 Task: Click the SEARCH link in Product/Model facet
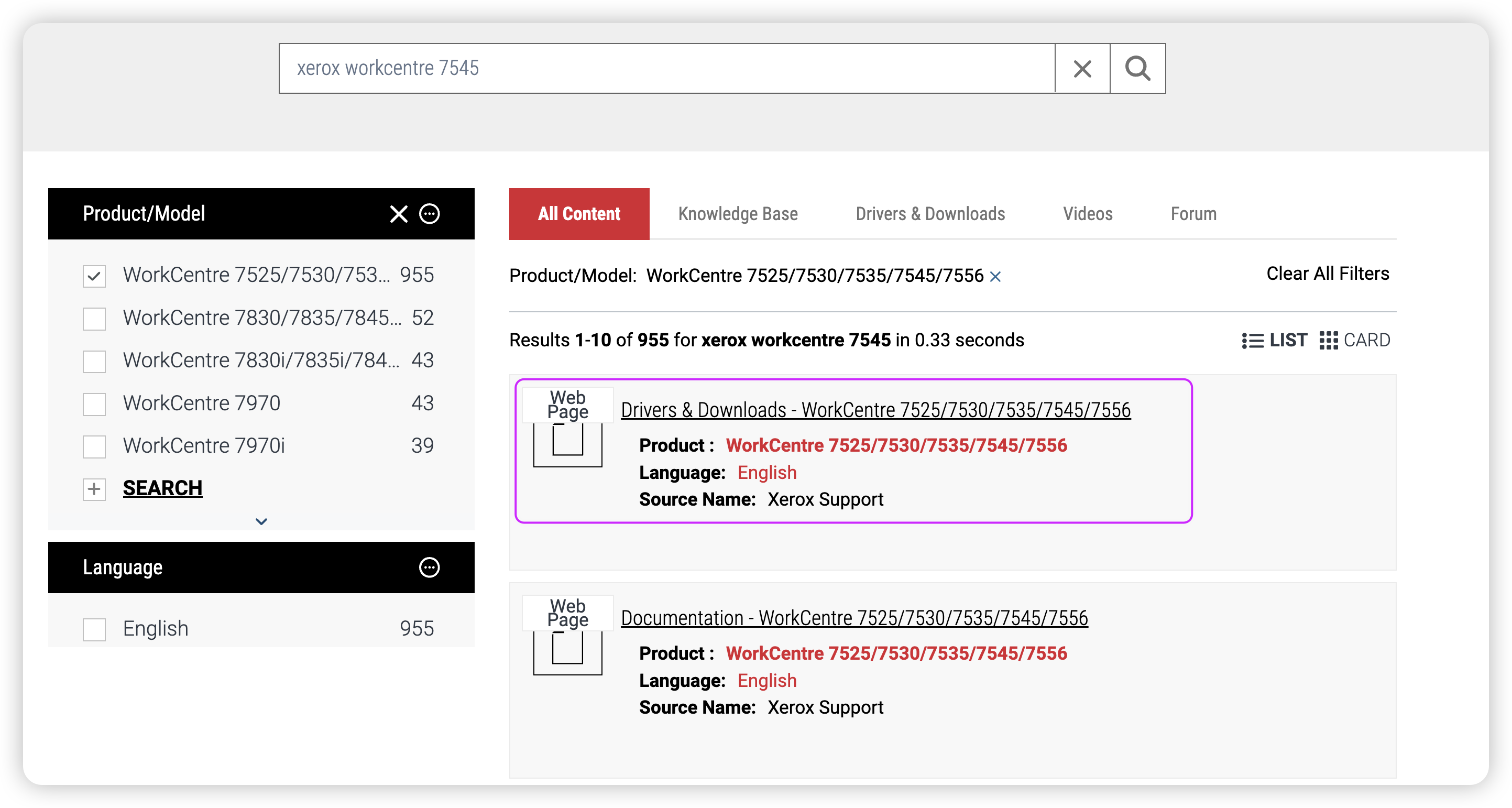162,488
